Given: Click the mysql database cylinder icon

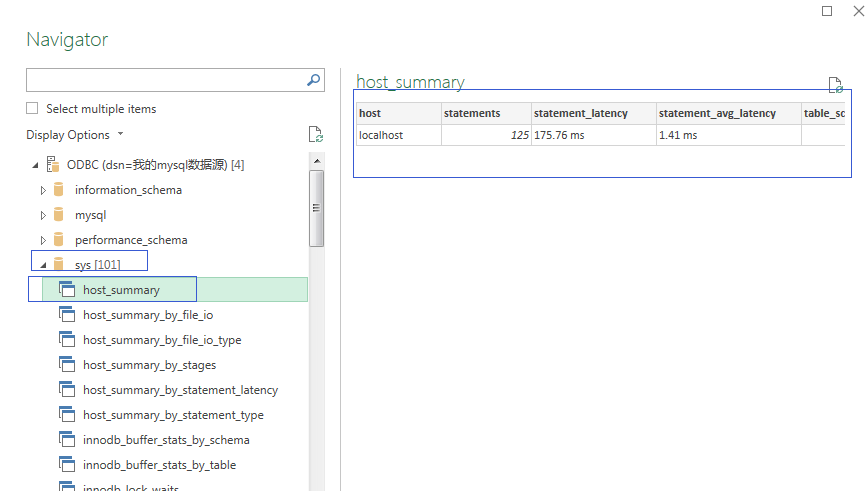Looking at the screenshot, I should pyautogui.click(x=59, y=214).
